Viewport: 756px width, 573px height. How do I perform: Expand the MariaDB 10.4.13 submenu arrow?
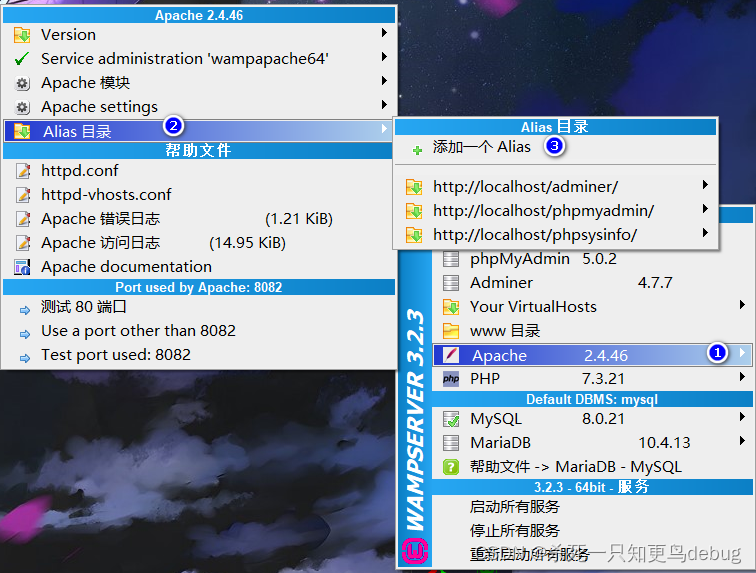(x=742, y=441)
